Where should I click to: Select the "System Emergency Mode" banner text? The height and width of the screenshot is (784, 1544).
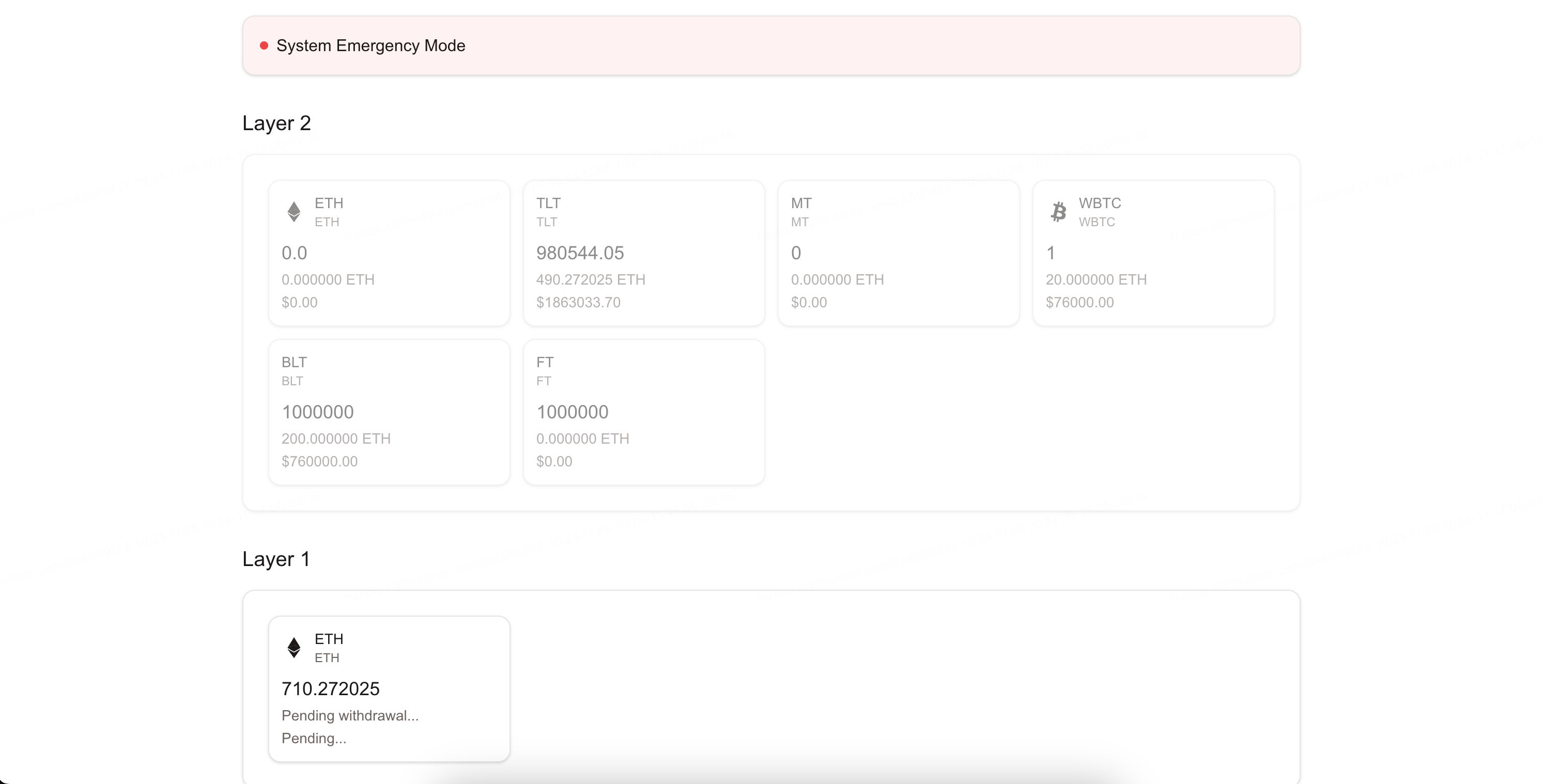370,45
